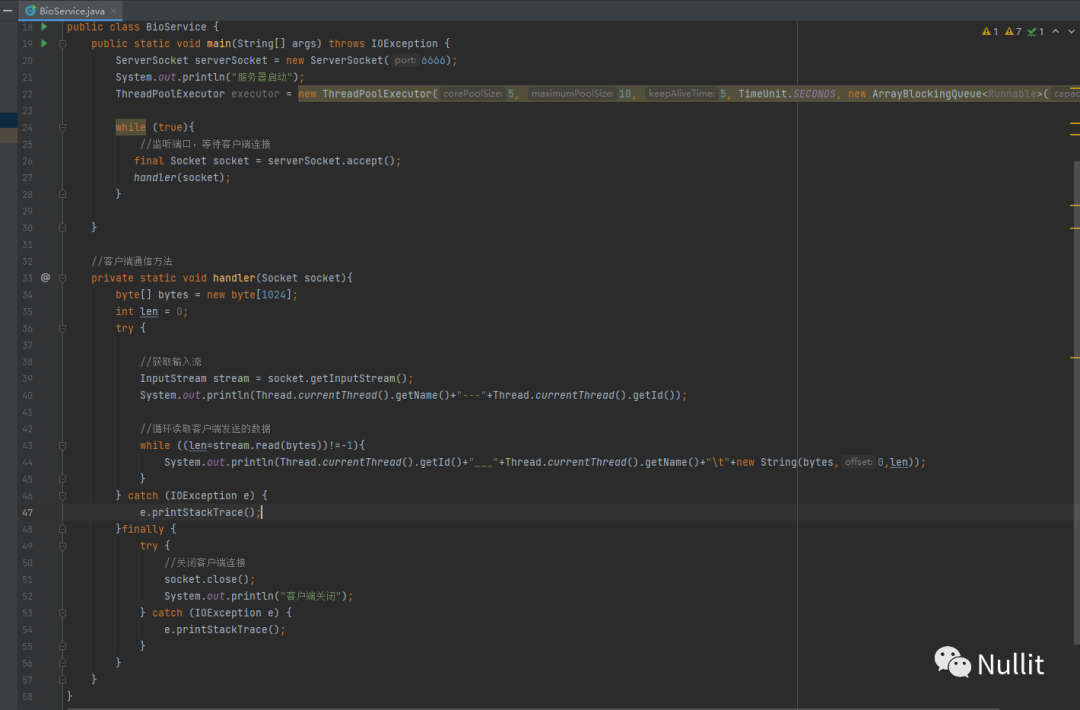Collapse the while read loop at line 43

coord(63,446)
